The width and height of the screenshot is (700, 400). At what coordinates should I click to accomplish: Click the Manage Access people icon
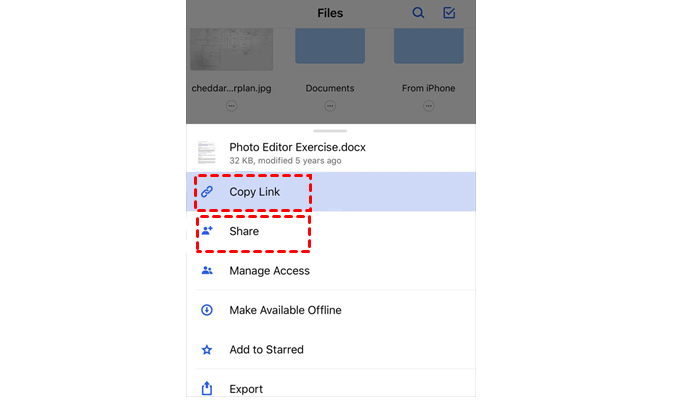coord(207,270)
